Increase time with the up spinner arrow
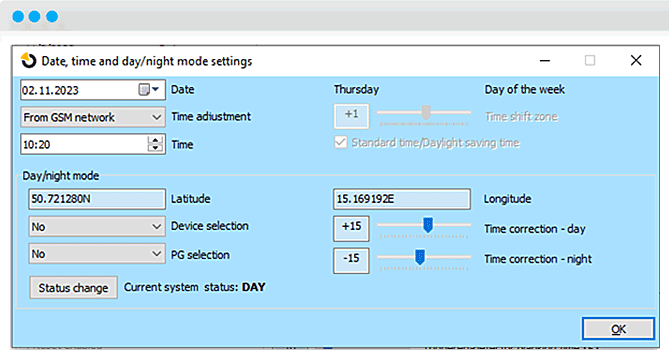Viewport: 669px width, 362px height. [x=155, y=140]
